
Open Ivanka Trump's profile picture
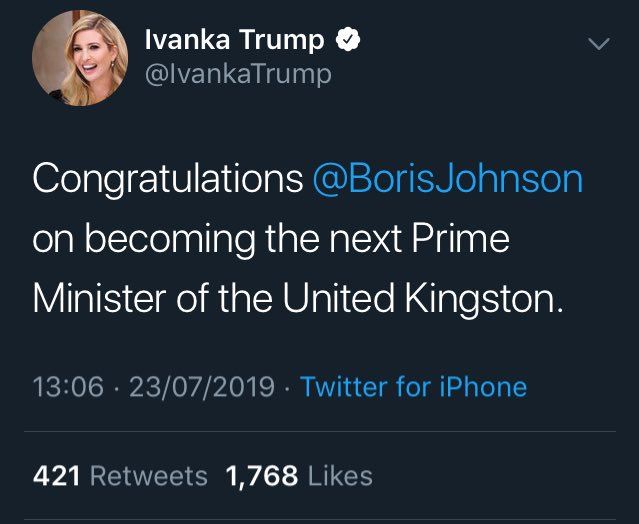(x=80, y=58)
